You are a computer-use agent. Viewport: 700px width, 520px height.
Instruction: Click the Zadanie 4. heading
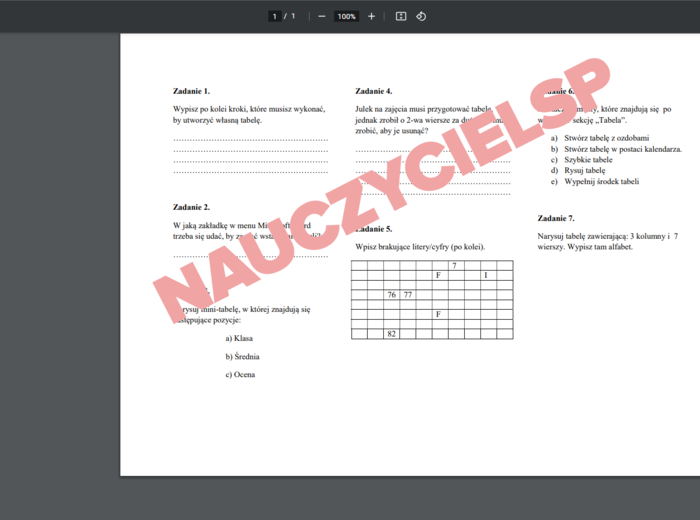pyautogui.click(x=373, y=91)
